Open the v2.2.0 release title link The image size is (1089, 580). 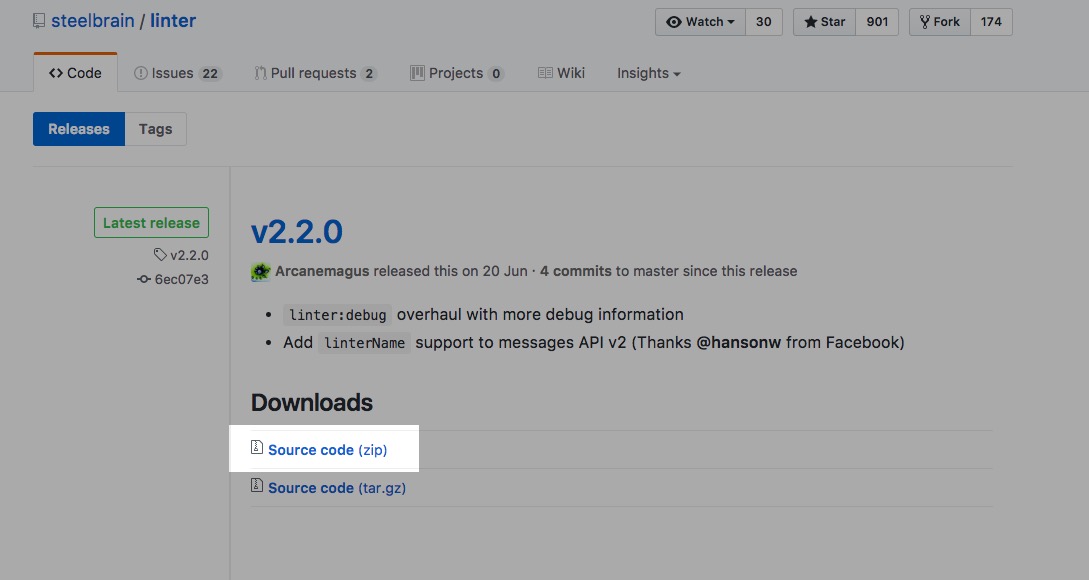pyautogui.click(x=297, y=232)
